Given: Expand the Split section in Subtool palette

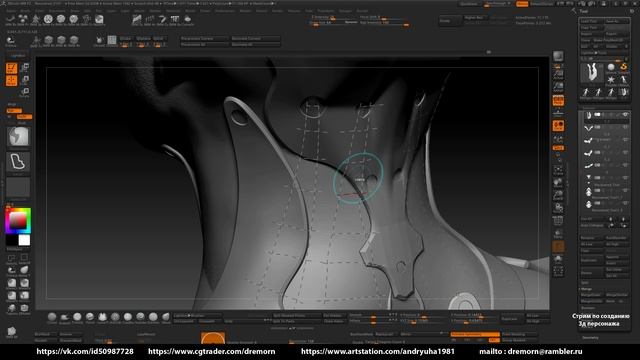Looking at the screenshot, I should [x=585, y=282].
